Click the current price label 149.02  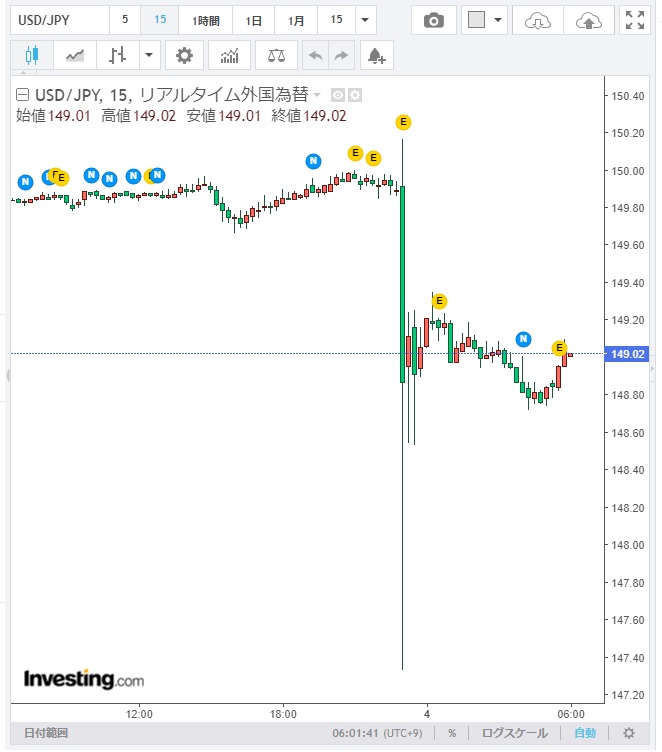tap(627, 354)
